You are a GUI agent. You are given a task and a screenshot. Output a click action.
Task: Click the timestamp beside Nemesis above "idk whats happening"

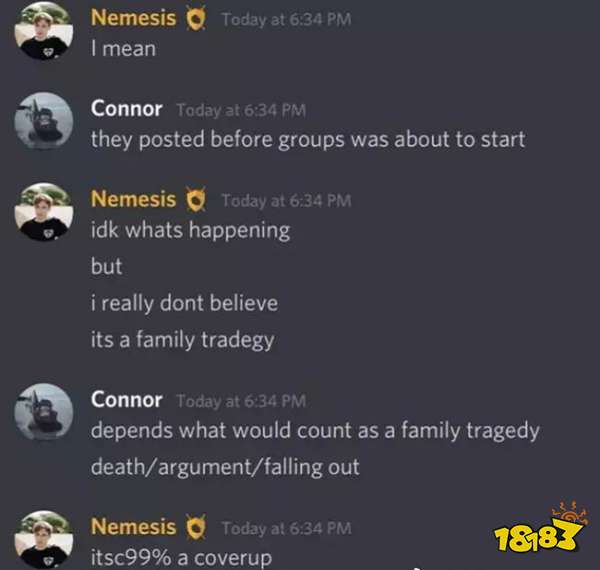[x=286, y=201]
